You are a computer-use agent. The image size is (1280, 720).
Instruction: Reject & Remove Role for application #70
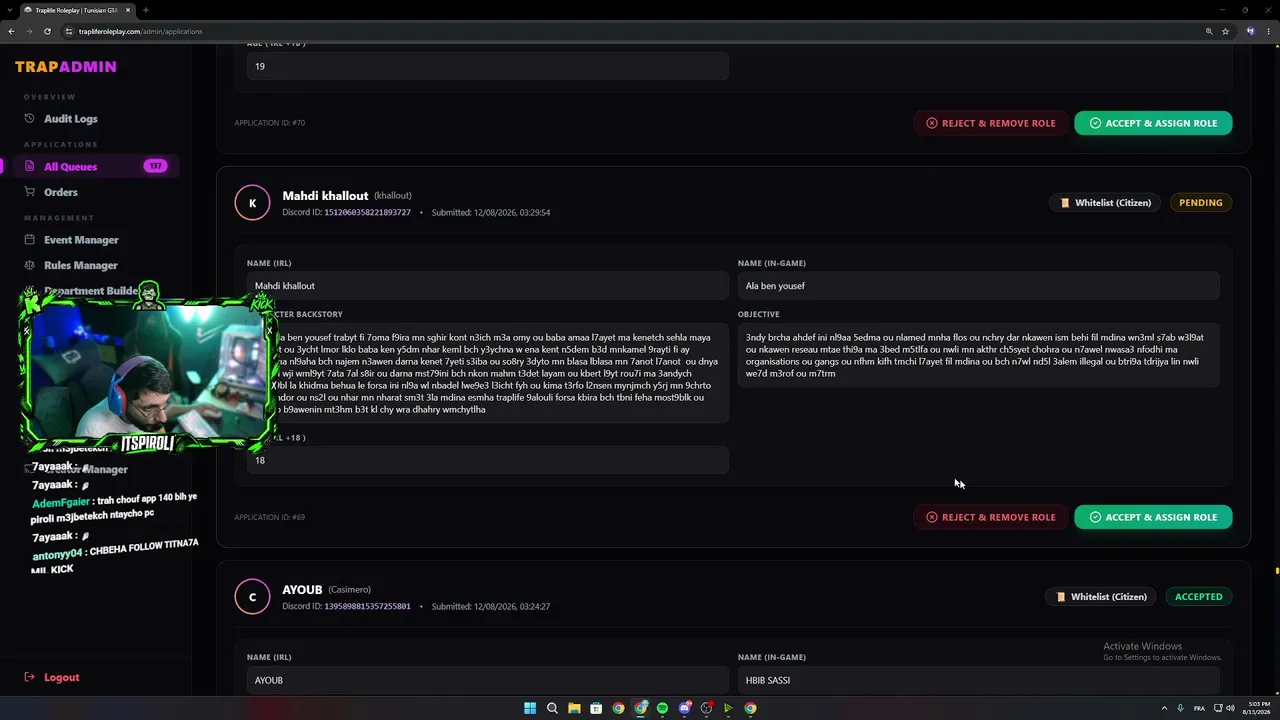click(x=990, y=123)
